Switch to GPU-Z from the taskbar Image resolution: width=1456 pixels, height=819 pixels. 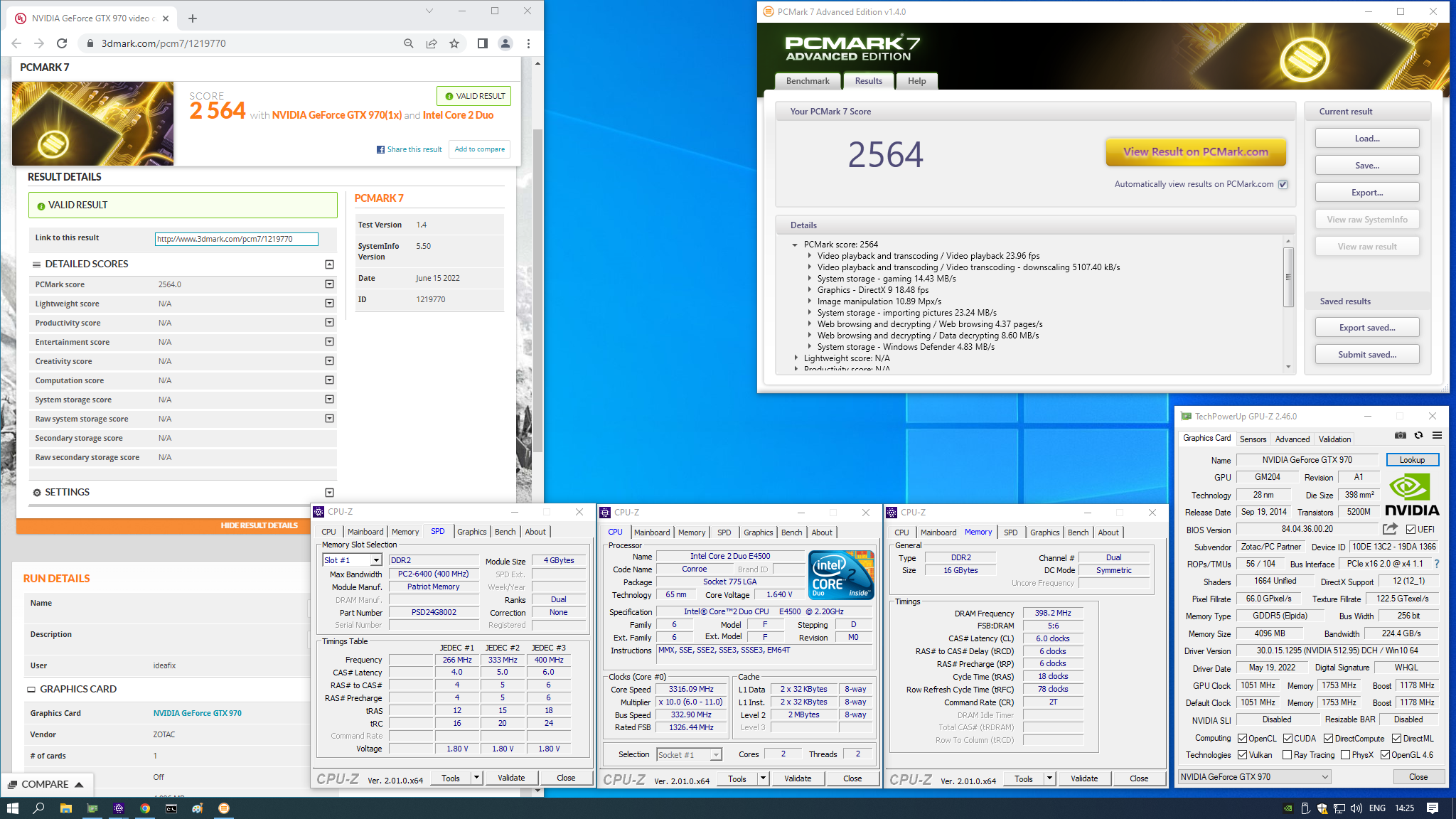pyautogui.click(x=92, y=808)
